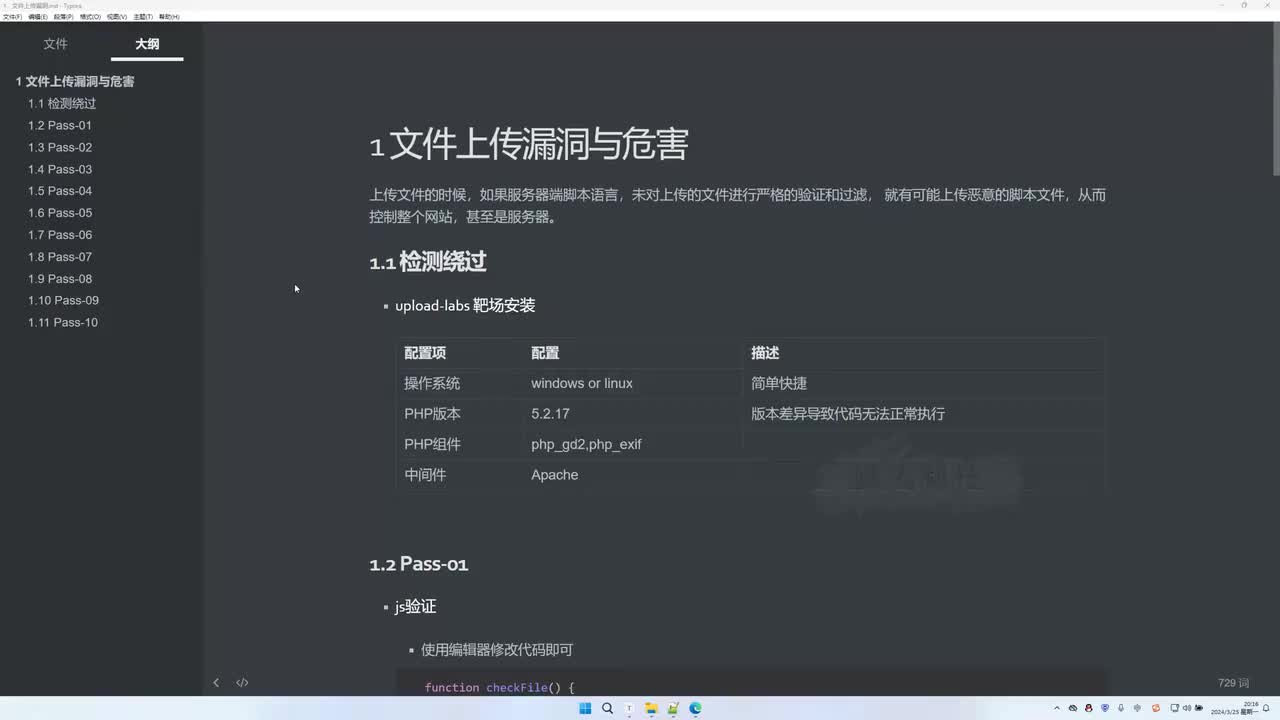Go to outline item 1.3 Pass-02
The width and height of the screenshot is (1280, 720).
click(x=60, y=148)
